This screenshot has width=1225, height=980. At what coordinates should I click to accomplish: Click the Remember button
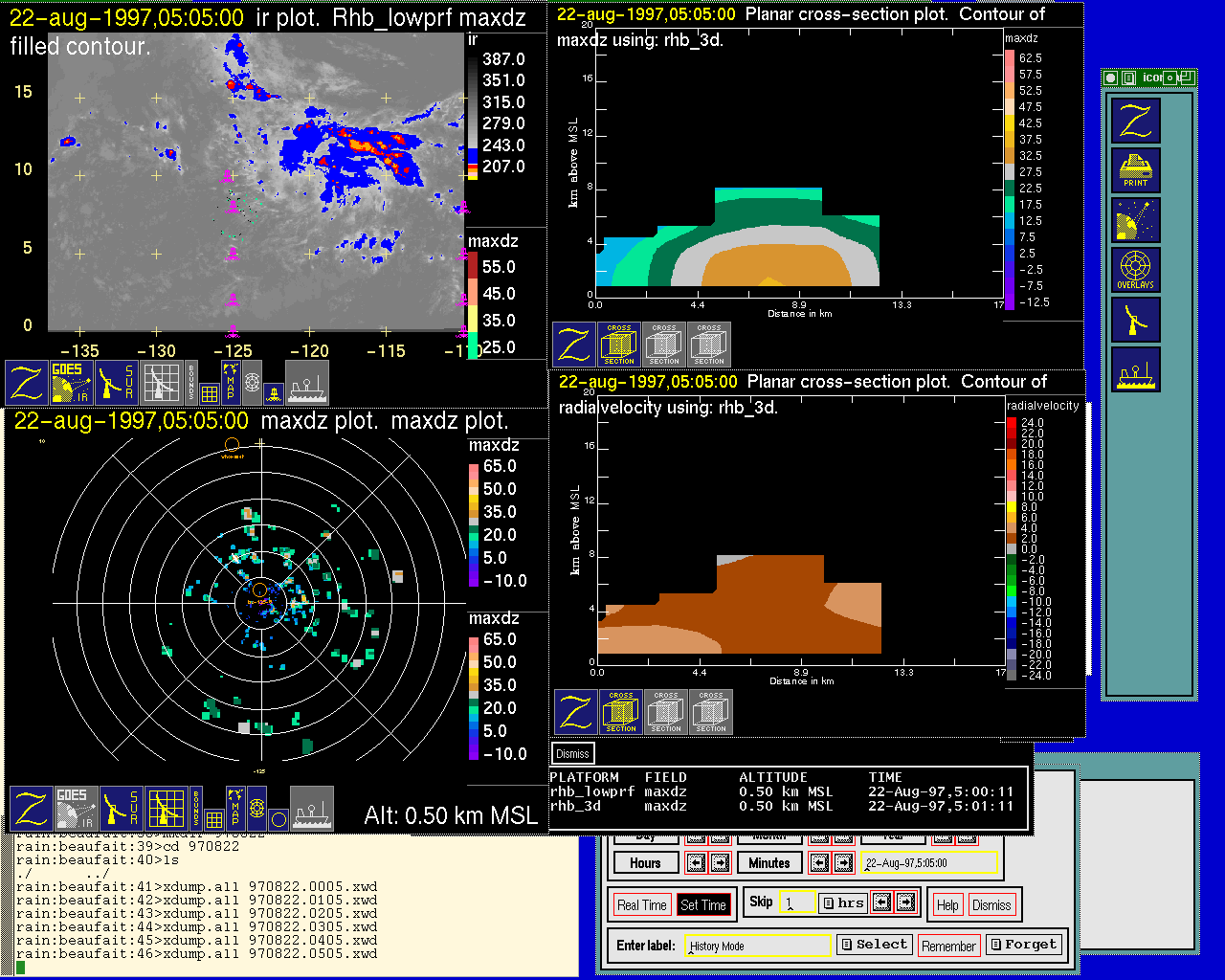click(948, 946)
